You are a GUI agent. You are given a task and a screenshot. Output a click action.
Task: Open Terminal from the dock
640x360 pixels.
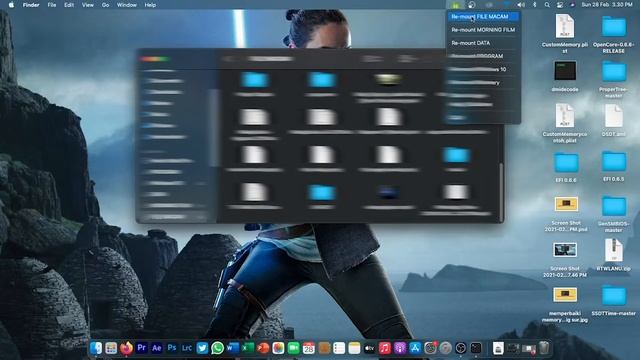pyautogui.click(x=476, y=348)
